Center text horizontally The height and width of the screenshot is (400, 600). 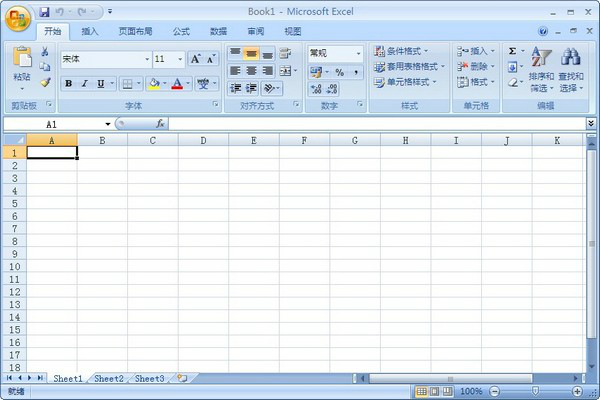251,71
